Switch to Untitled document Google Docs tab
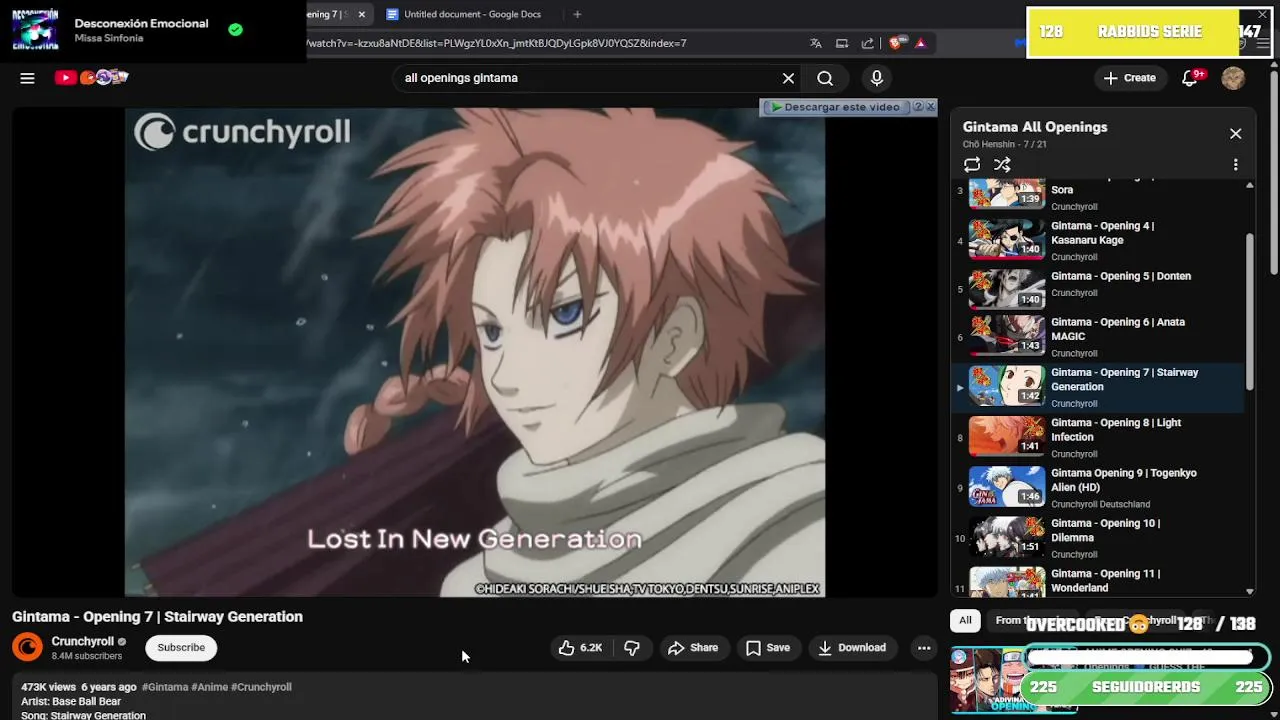This screenshot has width=1280, height=720. pyautogui.click(x=462, y=14)
